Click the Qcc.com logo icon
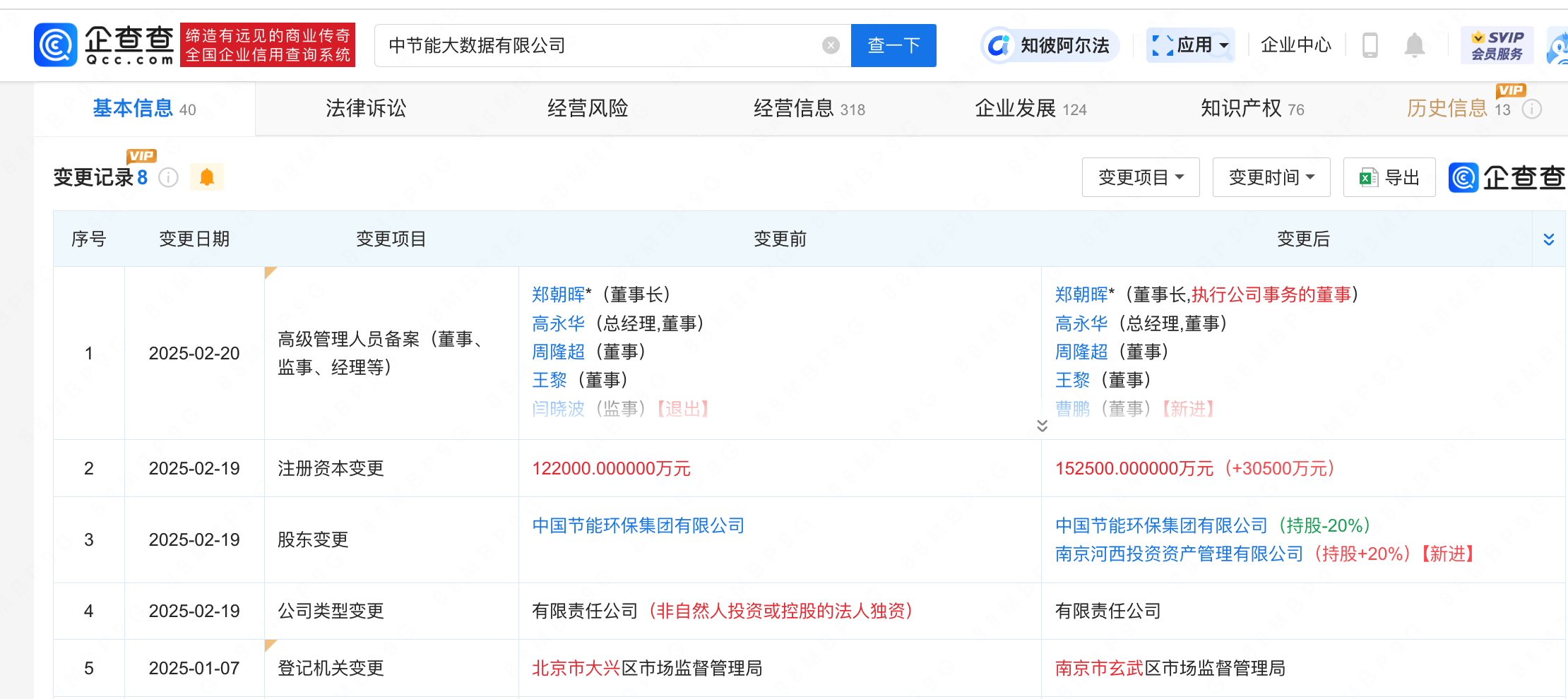 point(56,45)
